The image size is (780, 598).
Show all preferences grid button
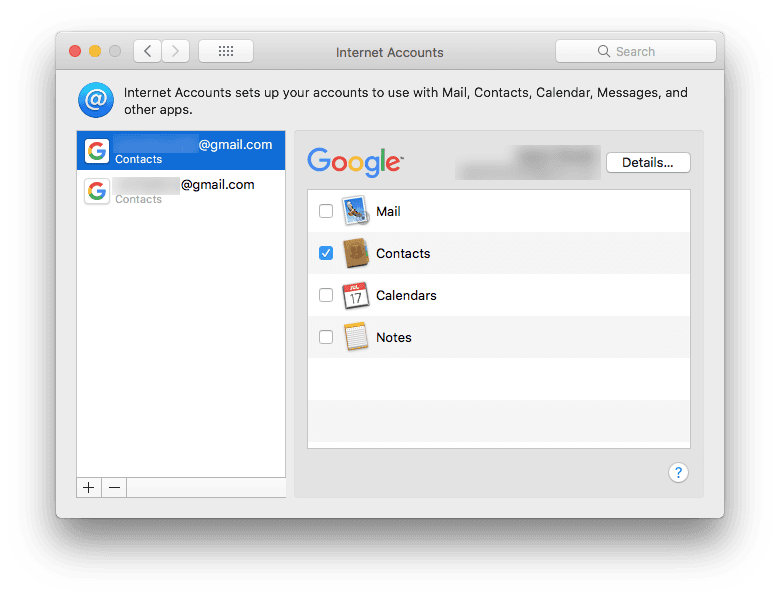tap(226, 51)
